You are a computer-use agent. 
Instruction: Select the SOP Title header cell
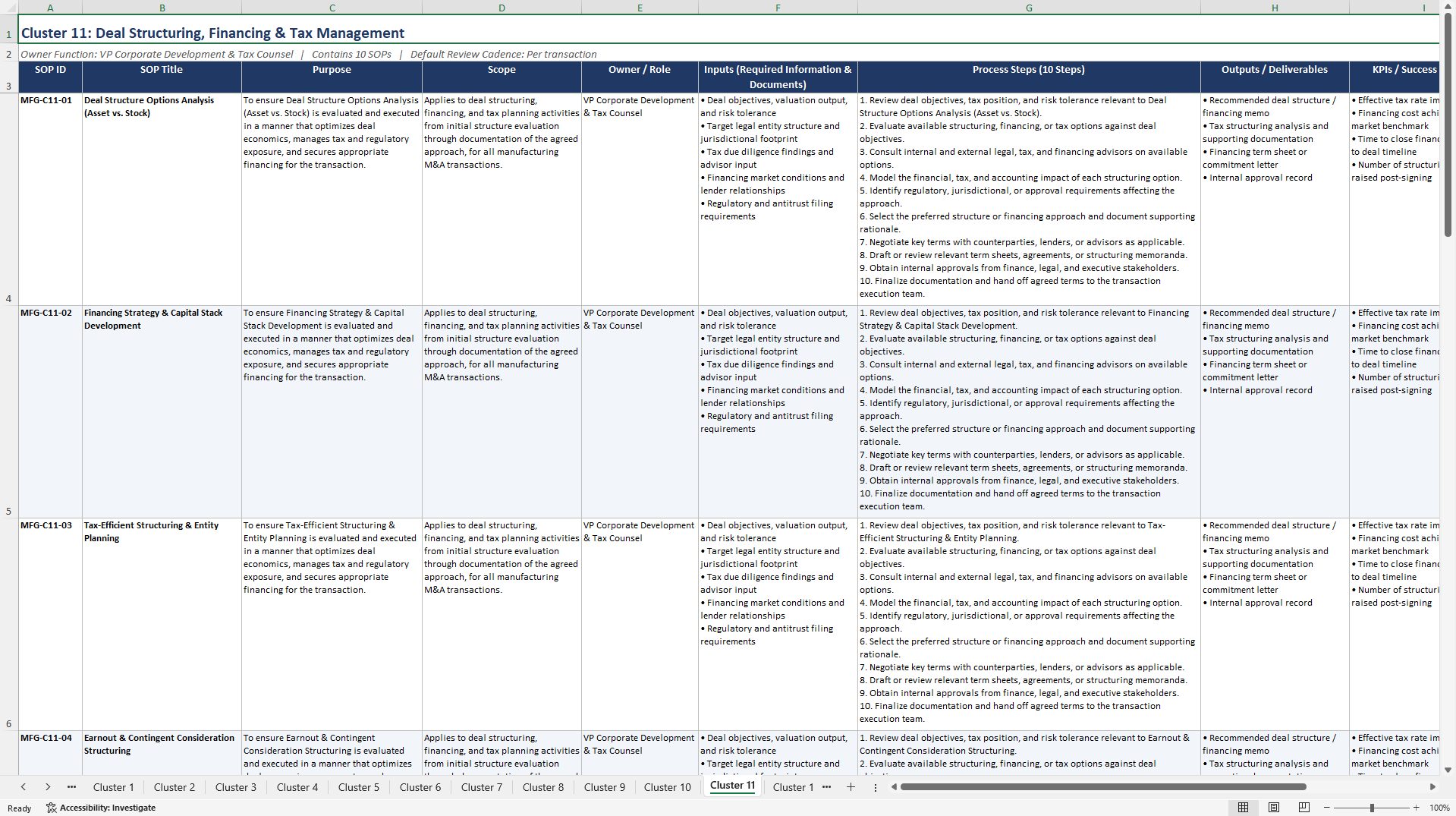[162, 77]
